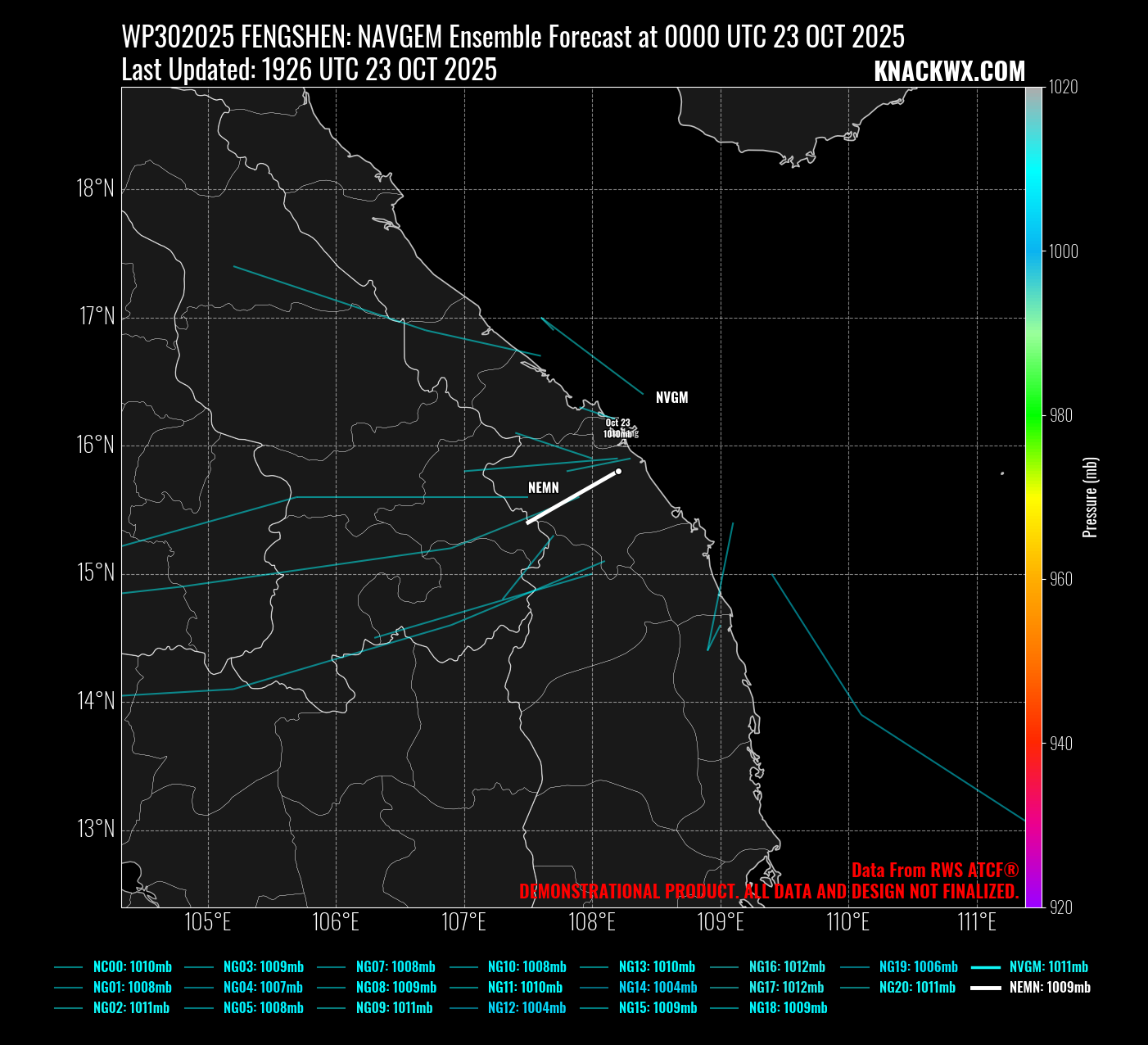Click the 16°N latitude axis label

coord(96,445)
